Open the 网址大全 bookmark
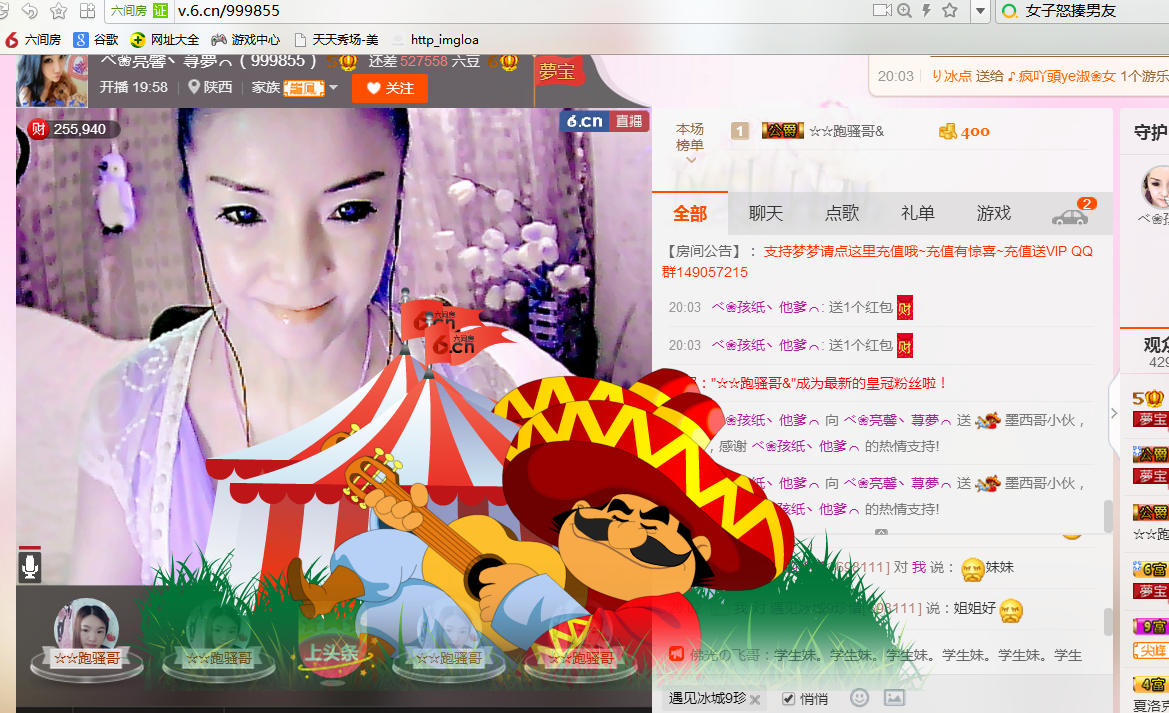This screenshot has height=713, width=1169. click(165, 40)
